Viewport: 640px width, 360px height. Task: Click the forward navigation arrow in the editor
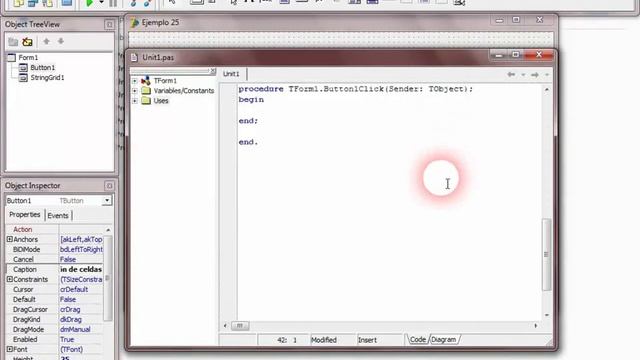click(535, 75)
